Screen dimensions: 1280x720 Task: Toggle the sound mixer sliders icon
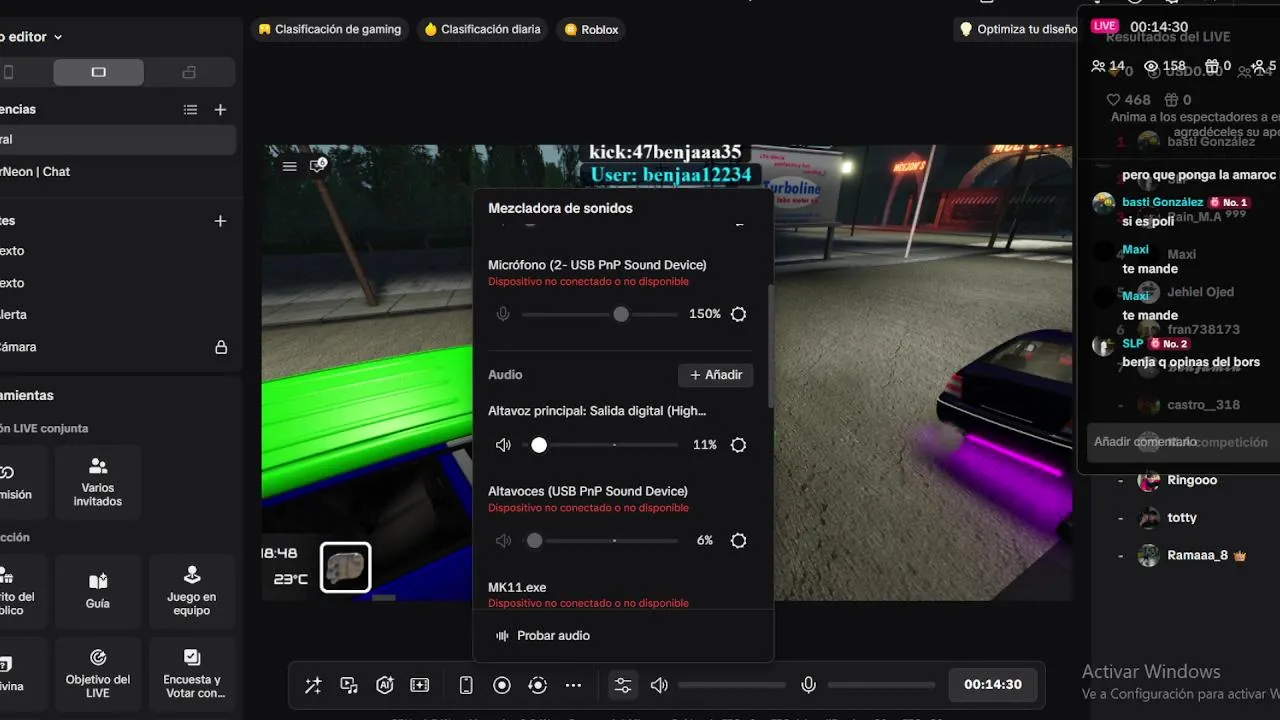(x=622, y=685)
